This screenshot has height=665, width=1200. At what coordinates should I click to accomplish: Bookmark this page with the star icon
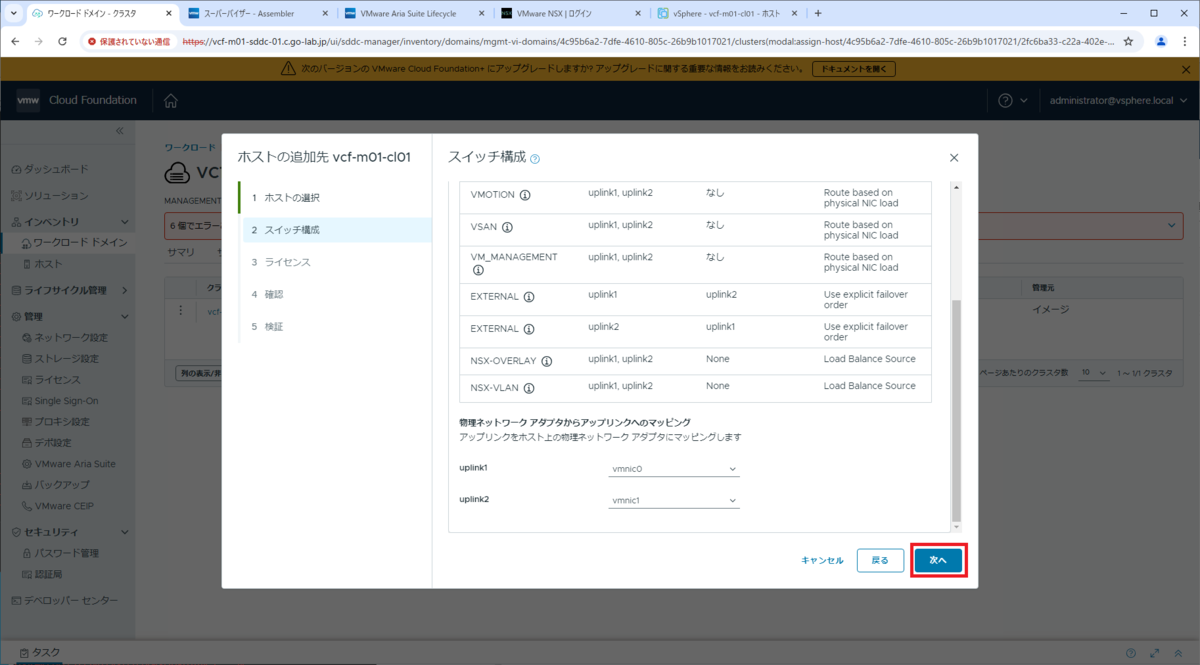click(x=1128, y=42)
